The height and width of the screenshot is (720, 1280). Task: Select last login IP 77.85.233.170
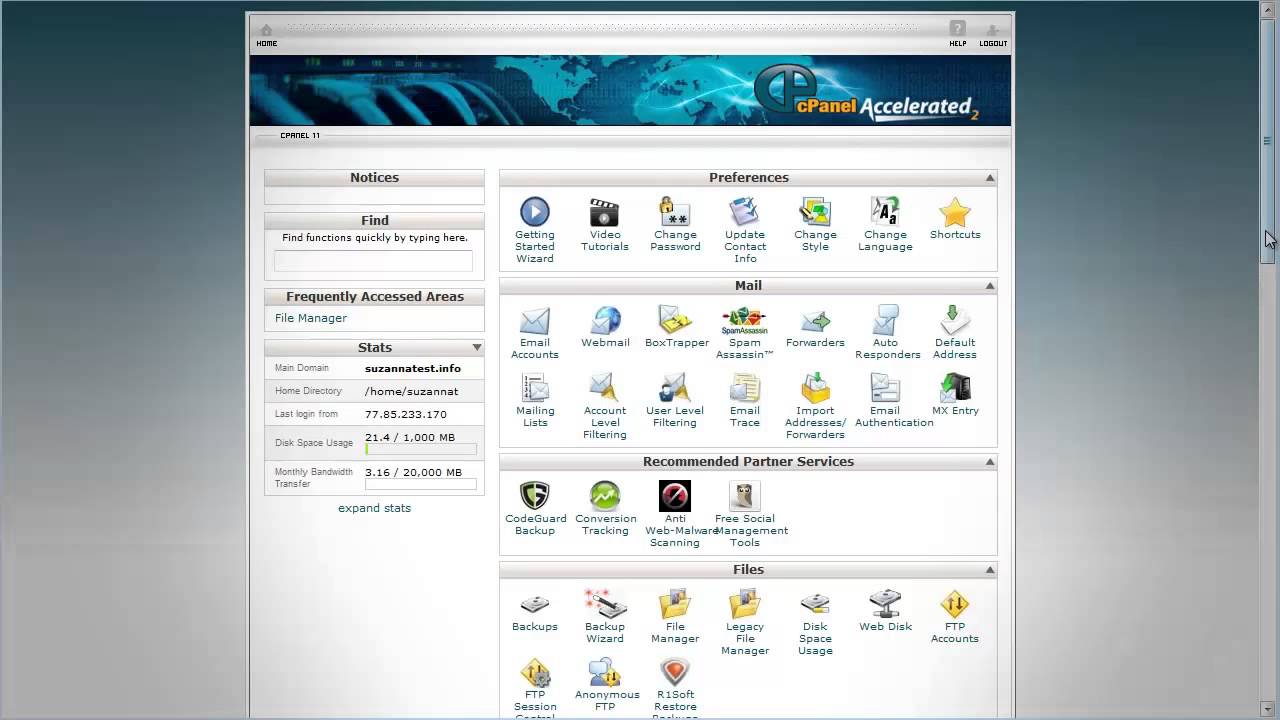[406, 414]
